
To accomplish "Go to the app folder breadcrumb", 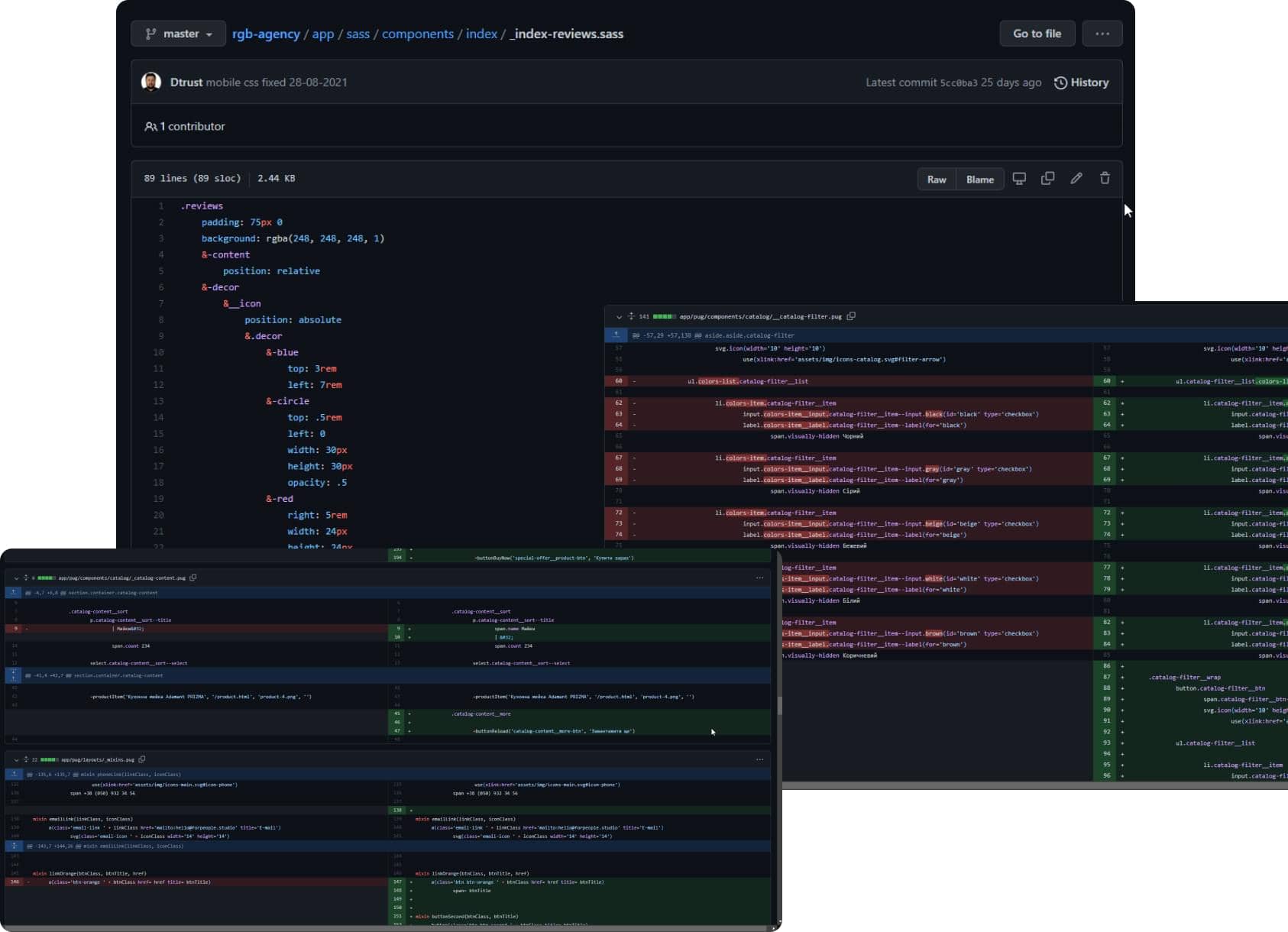I will [x=323, y=34].
